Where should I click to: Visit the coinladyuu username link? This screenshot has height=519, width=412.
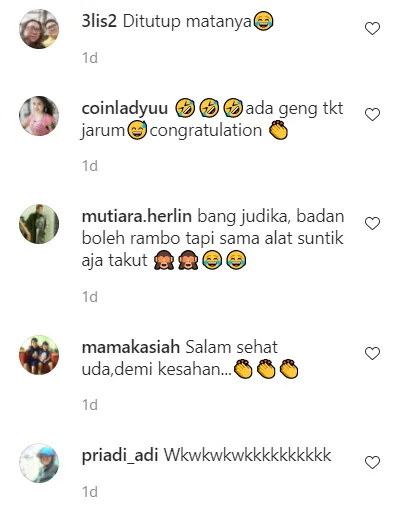(125, 109)
